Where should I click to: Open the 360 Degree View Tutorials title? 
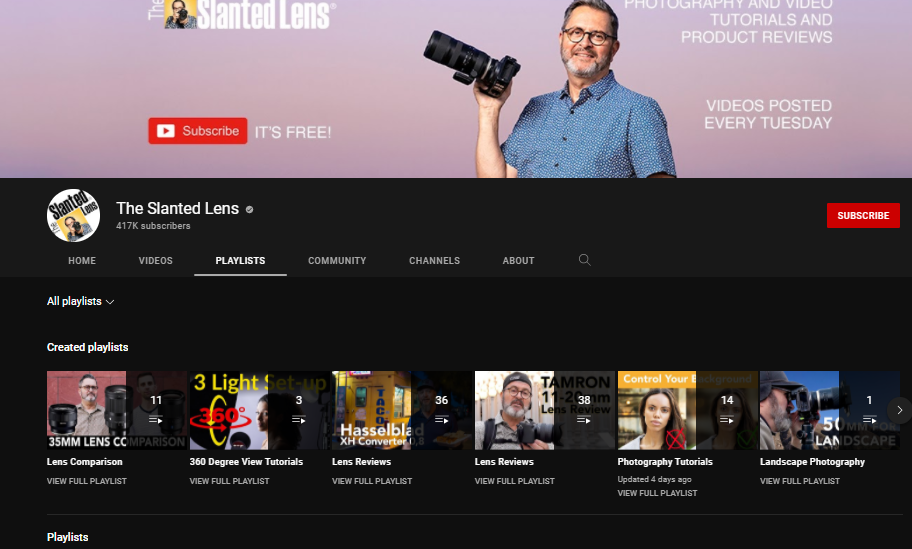pos(246,462)
